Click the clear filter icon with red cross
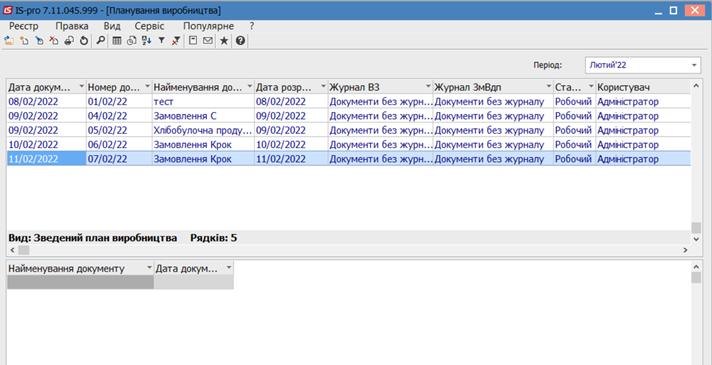Viewport: 712px width, 365px height. [x=176, y=41]
